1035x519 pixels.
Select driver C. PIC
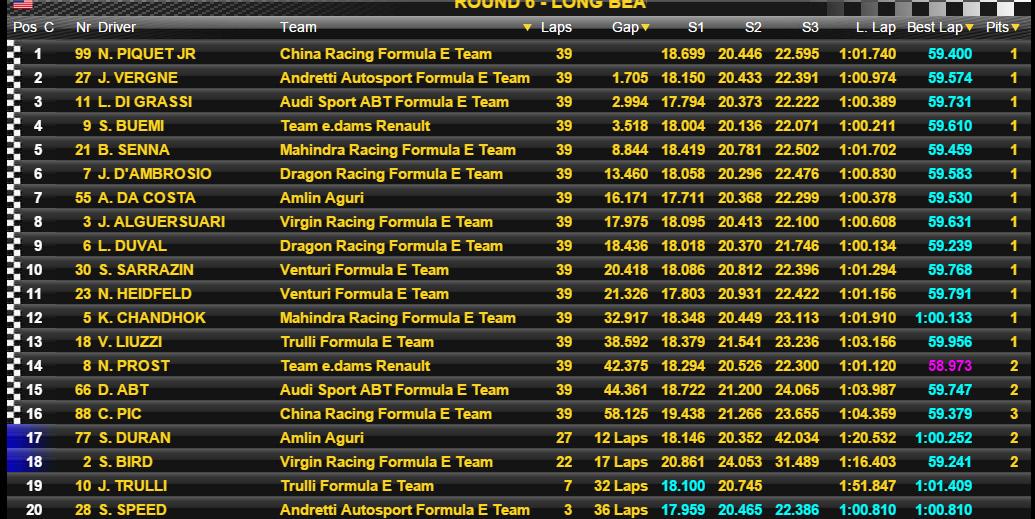[119, 414]
